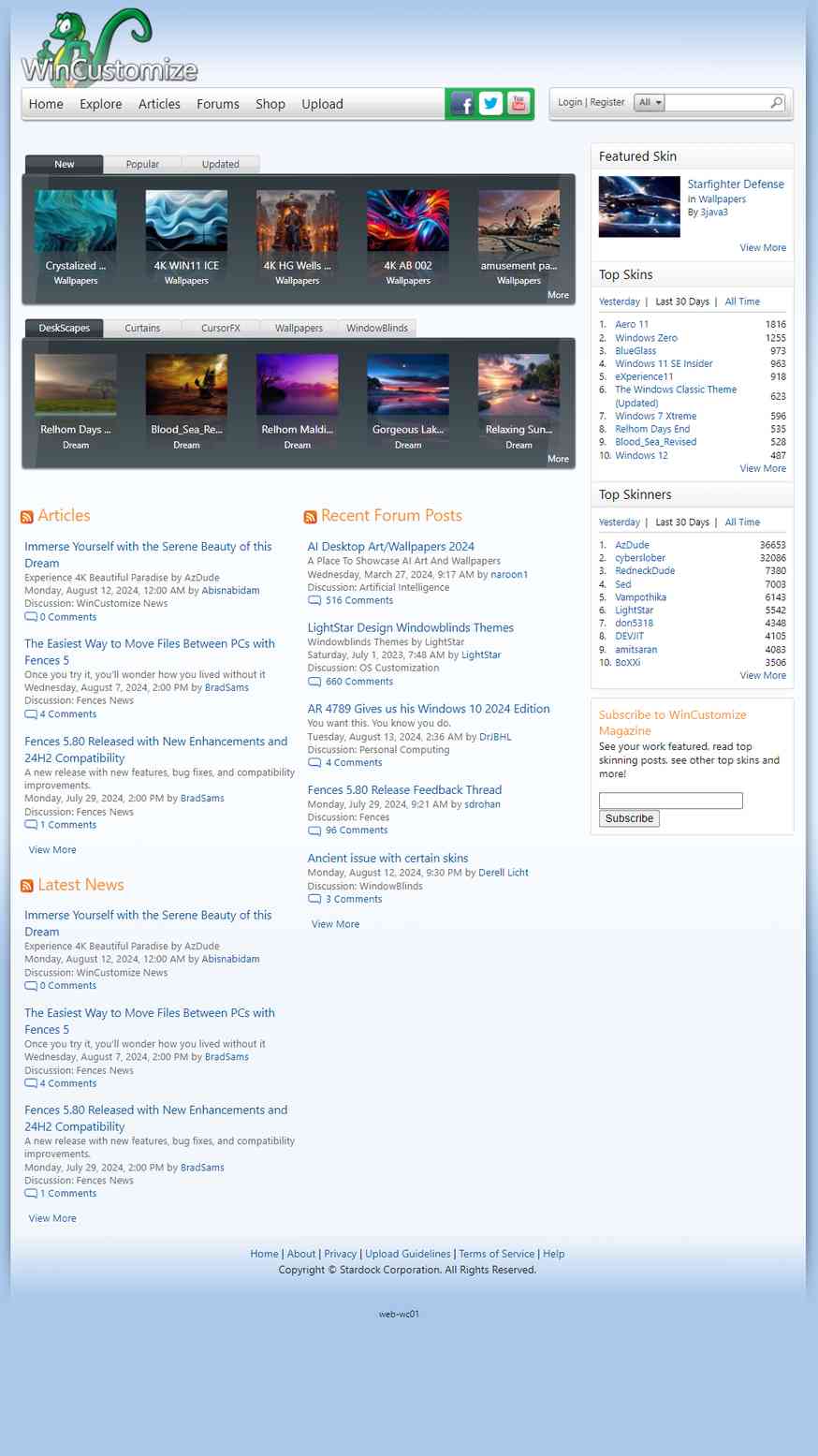The height and width of the screenshot is (1456, 818).
Task: Click the Subscribe button
Action: pyautogui.click(x=629, y=818)
